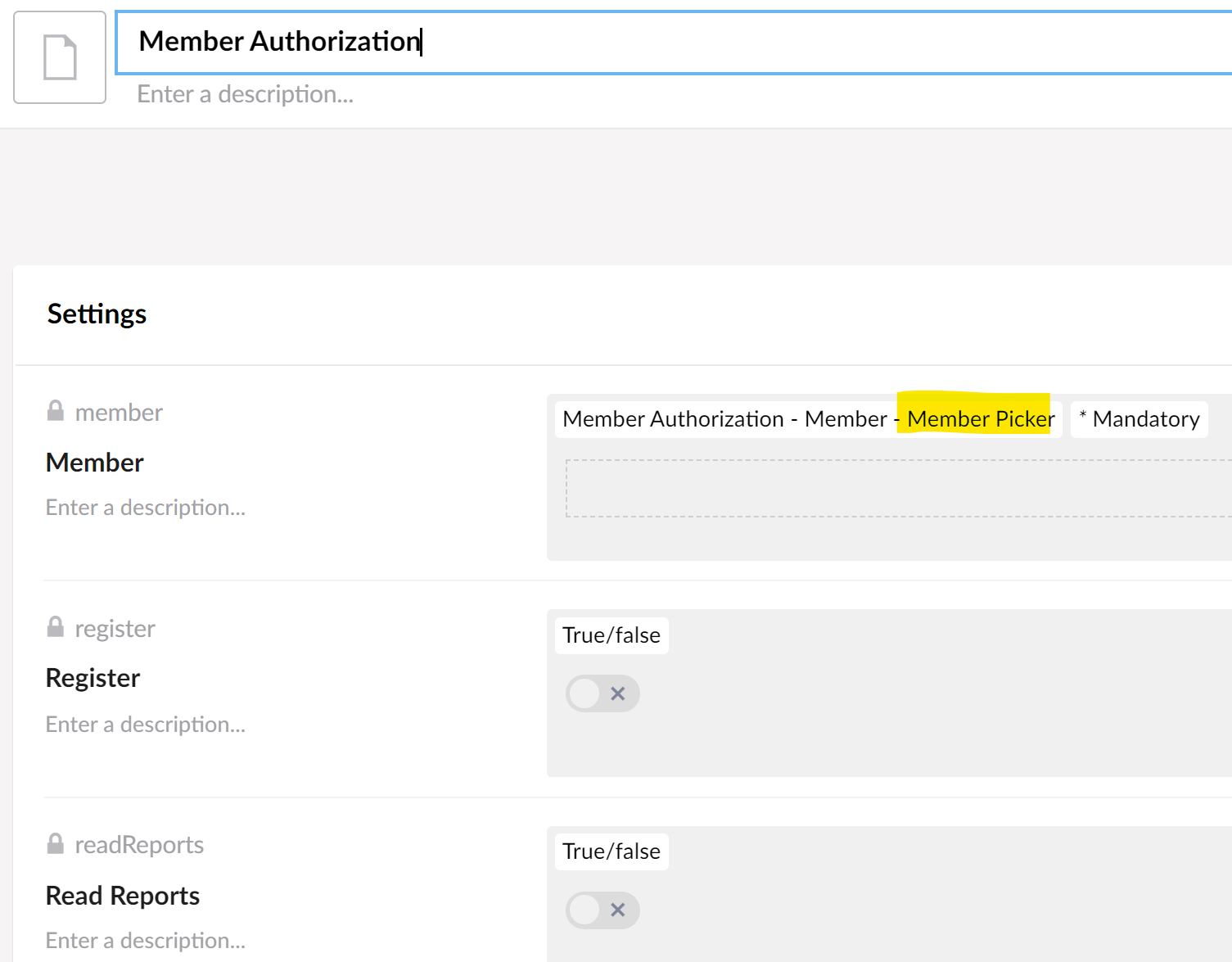The width and height of the screenshot is (1232, 962).
Task: Enter a description for Member property
Action: pyautogui.click(x=146, y=508)
